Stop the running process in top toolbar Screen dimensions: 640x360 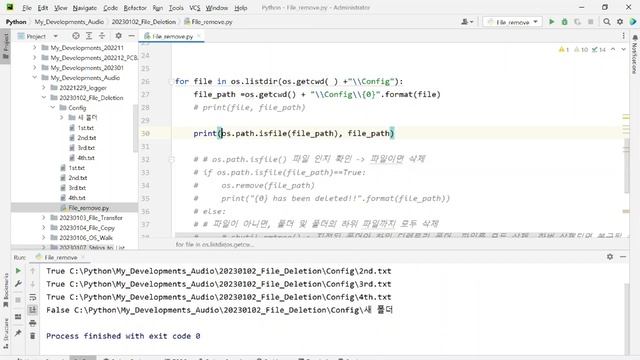pyautogui.click(x=591, y=22)
